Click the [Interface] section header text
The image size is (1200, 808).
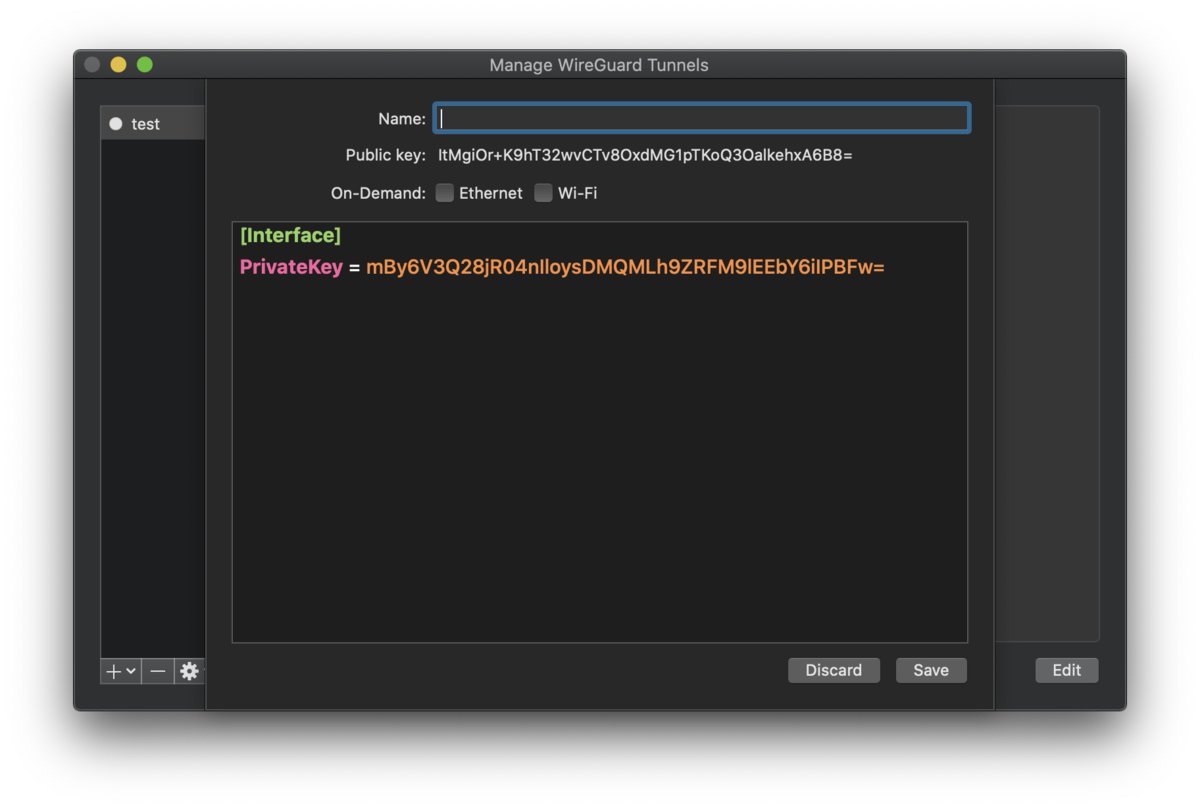pos(290,235)
